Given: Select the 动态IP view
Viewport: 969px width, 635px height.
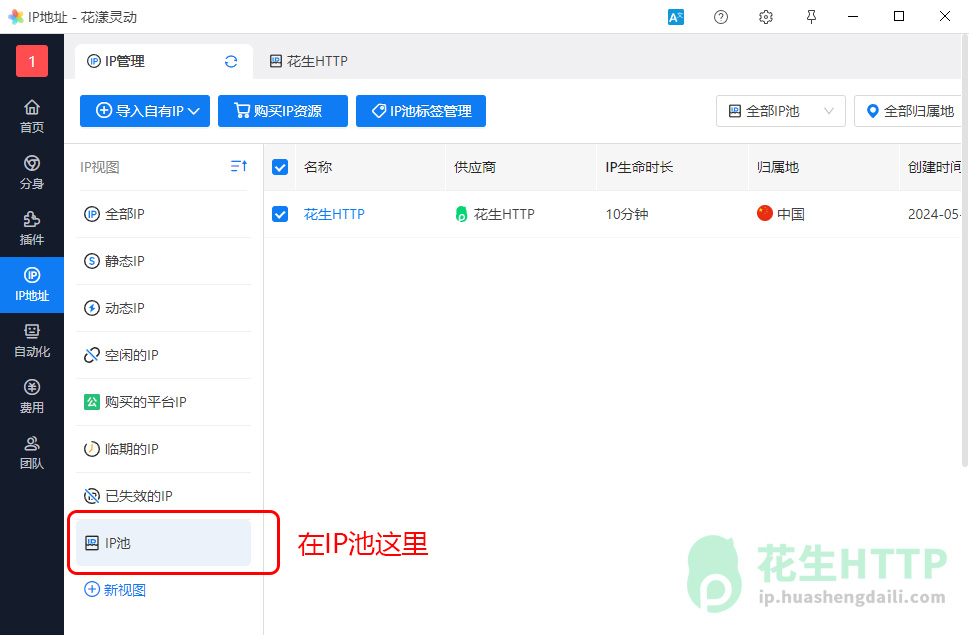Looking at the screenshot, I should [x=163, y=308].
